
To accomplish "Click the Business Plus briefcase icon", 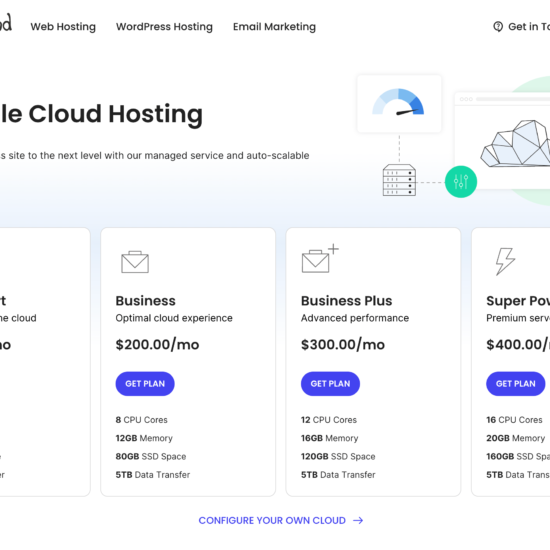I will click(320, 259).
